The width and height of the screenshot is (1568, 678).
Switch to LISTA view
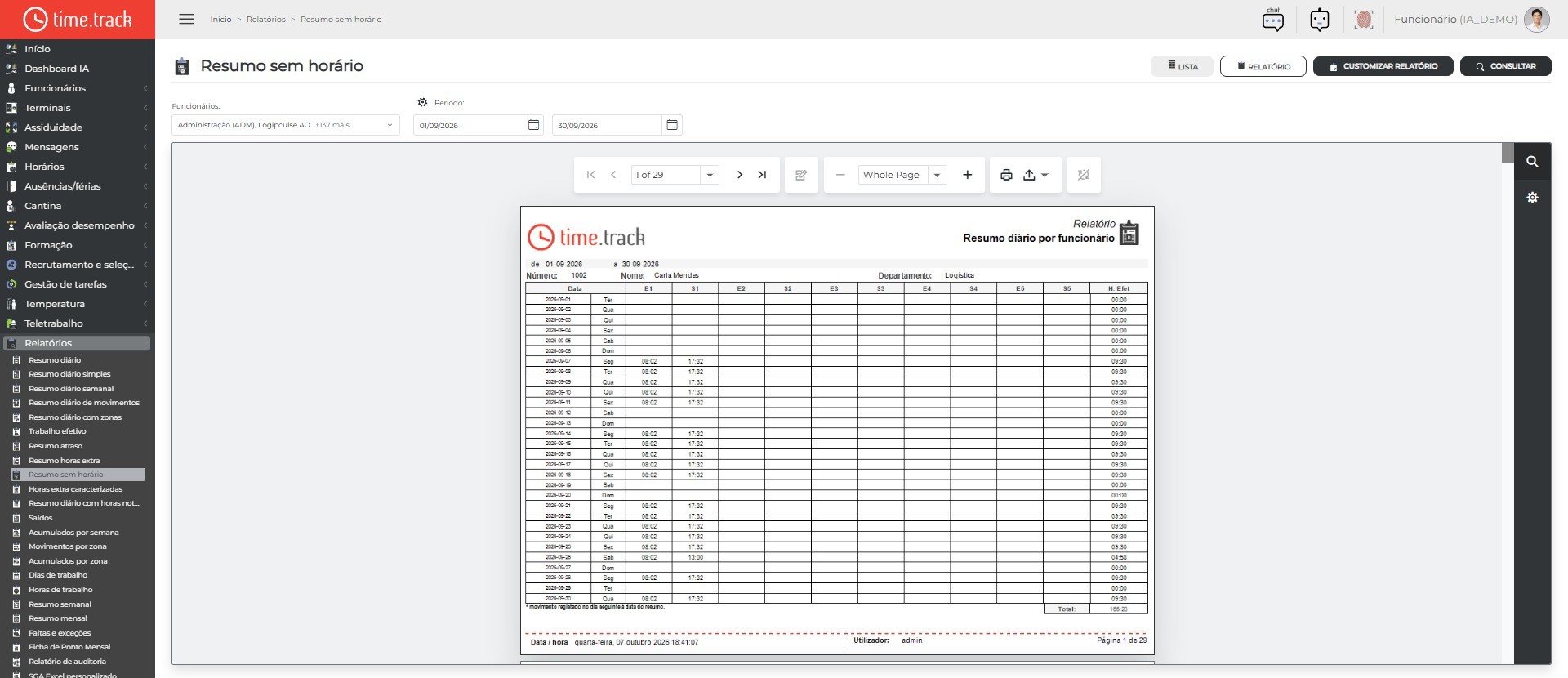1182,66
